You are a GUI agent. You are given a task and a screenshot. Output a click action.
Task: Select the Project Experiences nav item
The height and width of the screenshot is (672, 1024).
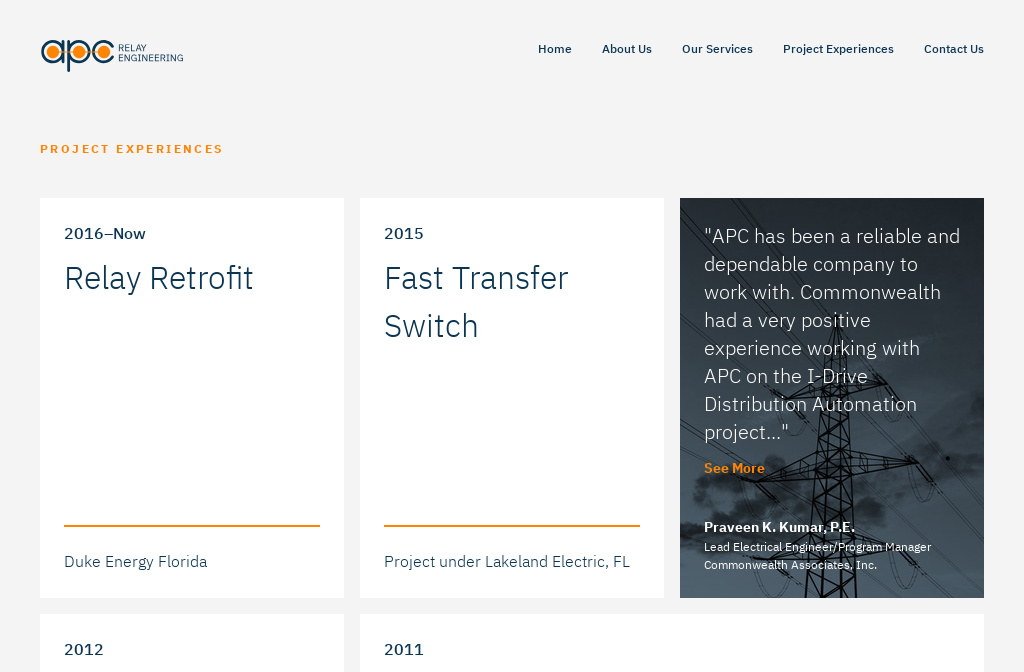[838, 48]
